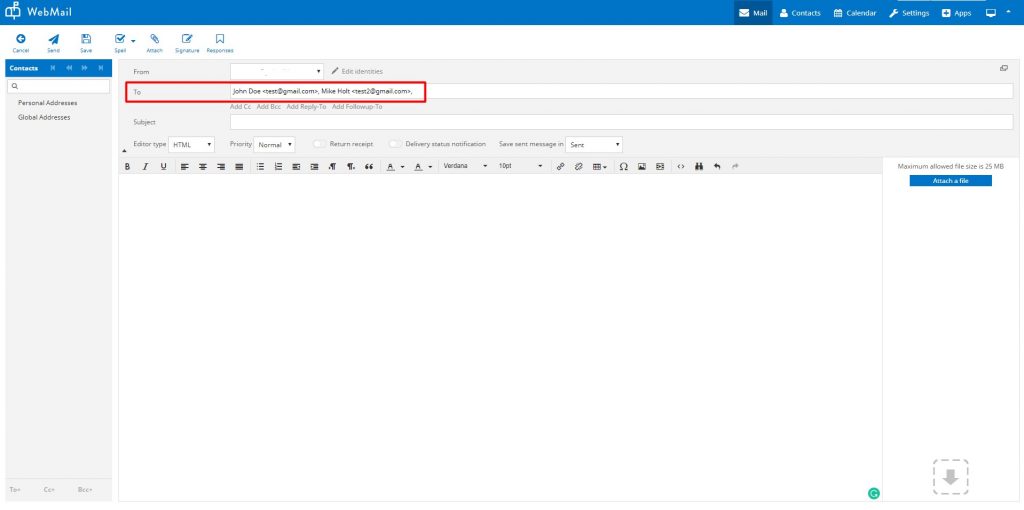The width and height of the screenshot is (1024, 510).
Task: Open the Priority Normal dropdown
Action: (x=274, y=144)
